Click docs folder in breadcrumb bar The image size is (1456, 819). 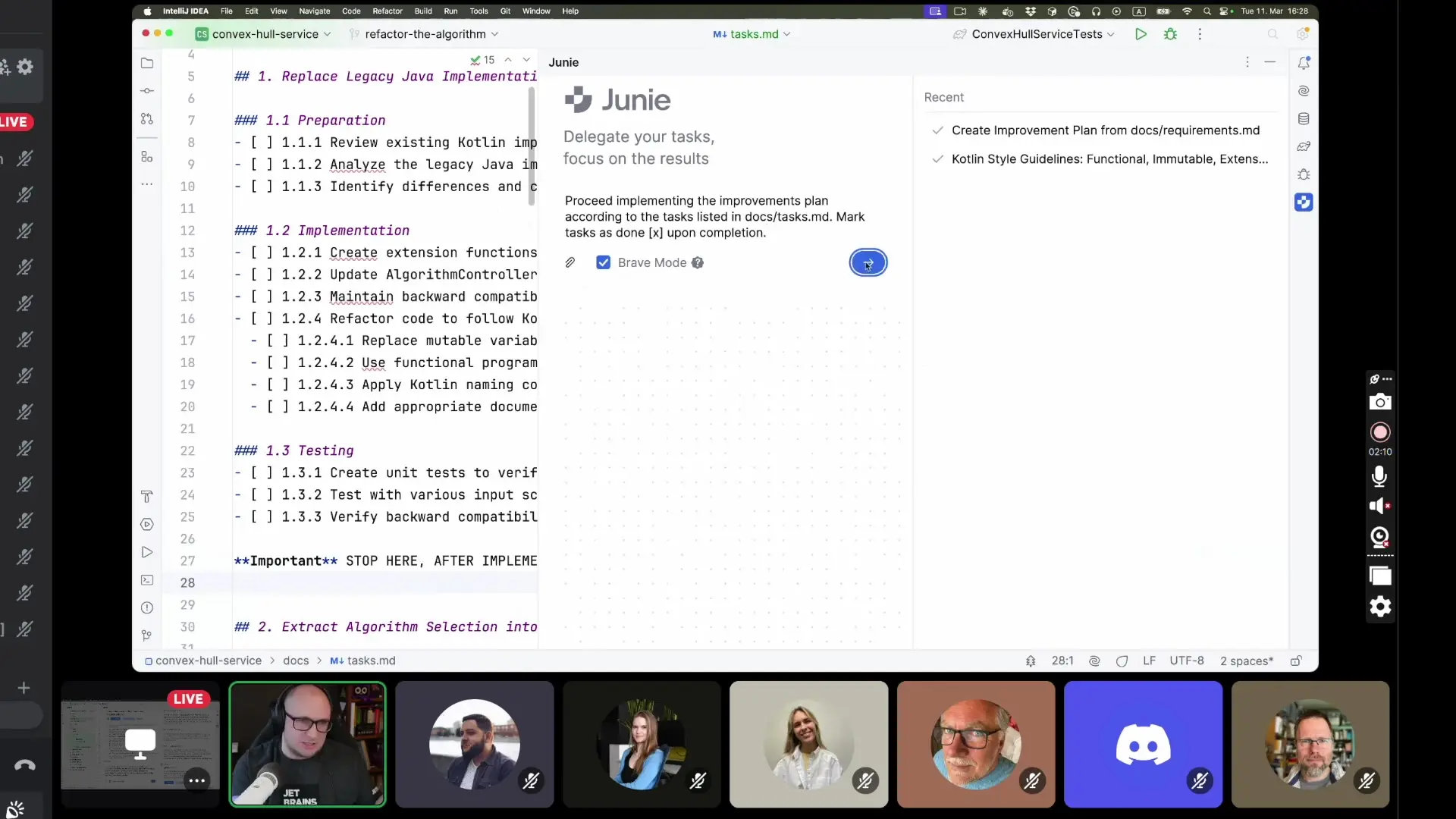296,661
